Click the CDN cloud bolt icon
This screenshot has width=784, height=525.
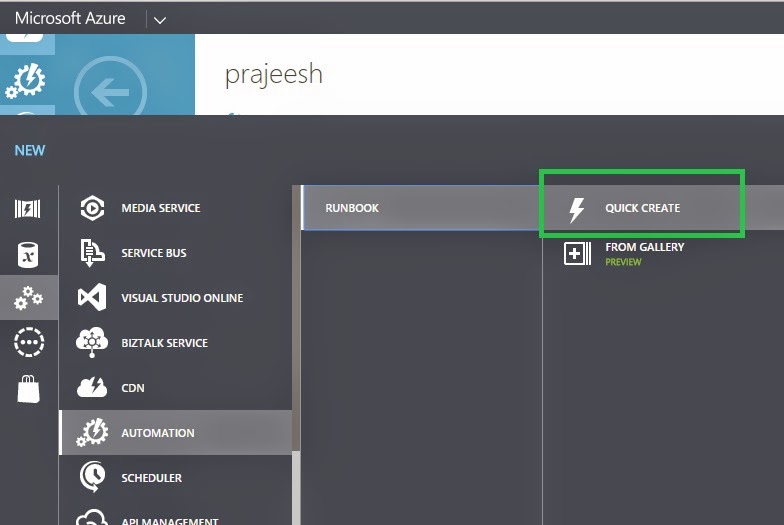pos(92,388)
